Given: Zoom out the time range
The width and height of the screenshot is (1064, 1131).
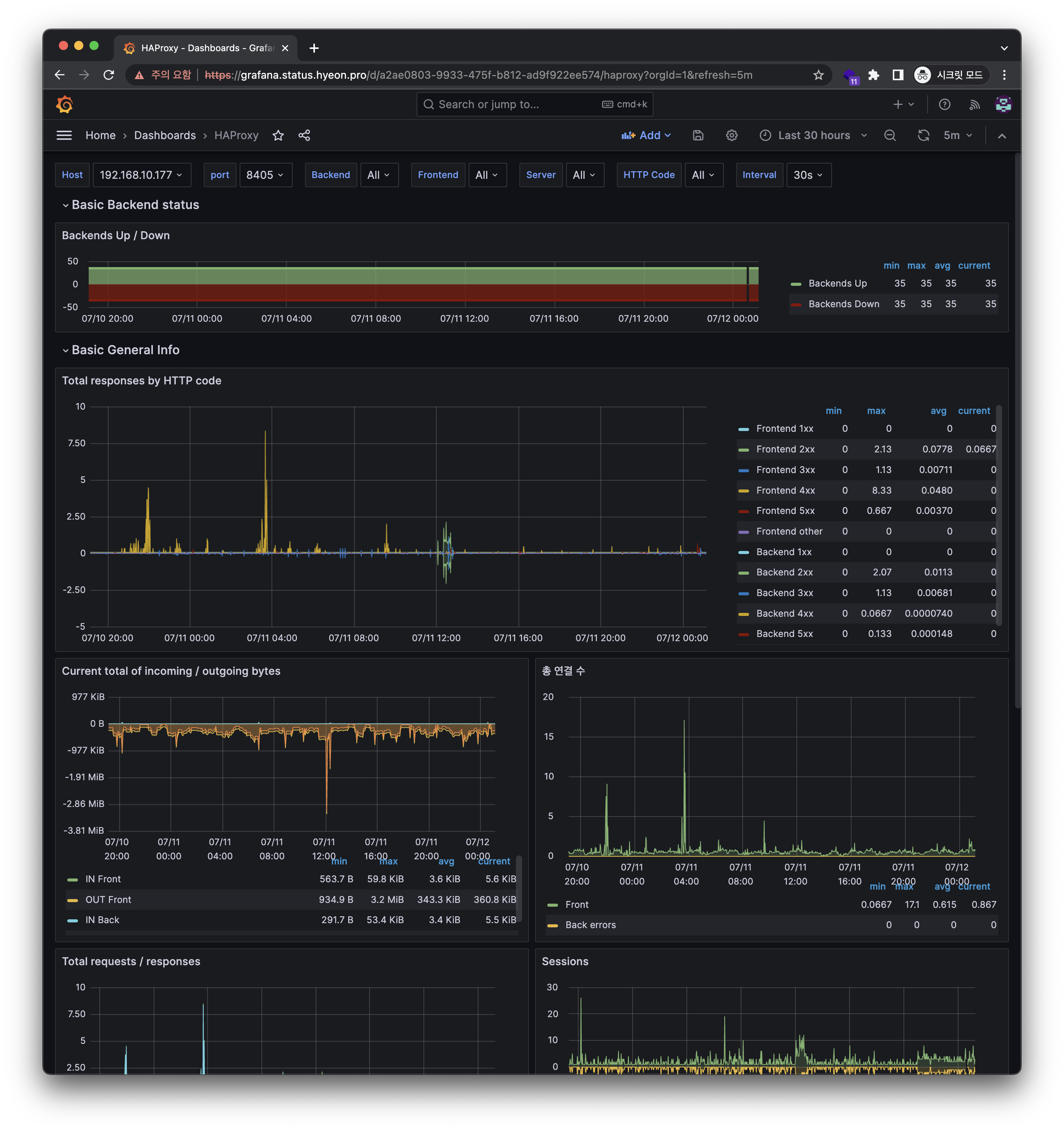Looking at the screenshot, I should pos(890,135).
